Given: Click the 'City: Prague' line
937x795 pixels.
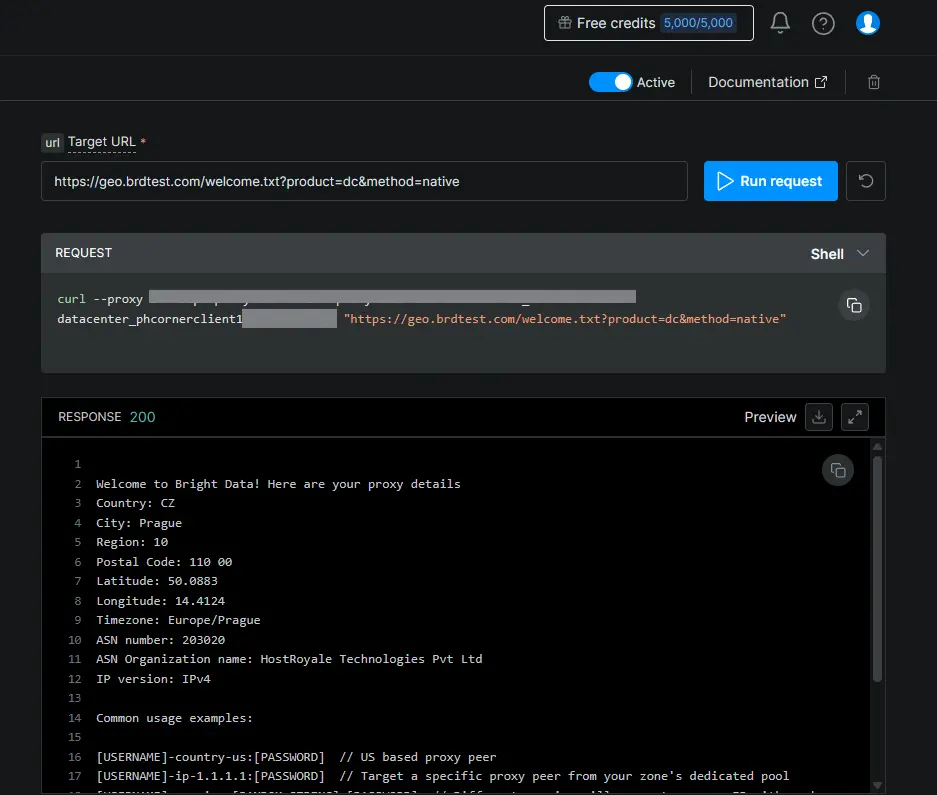Looking at the screenshot, I should (x=139, y=522).
